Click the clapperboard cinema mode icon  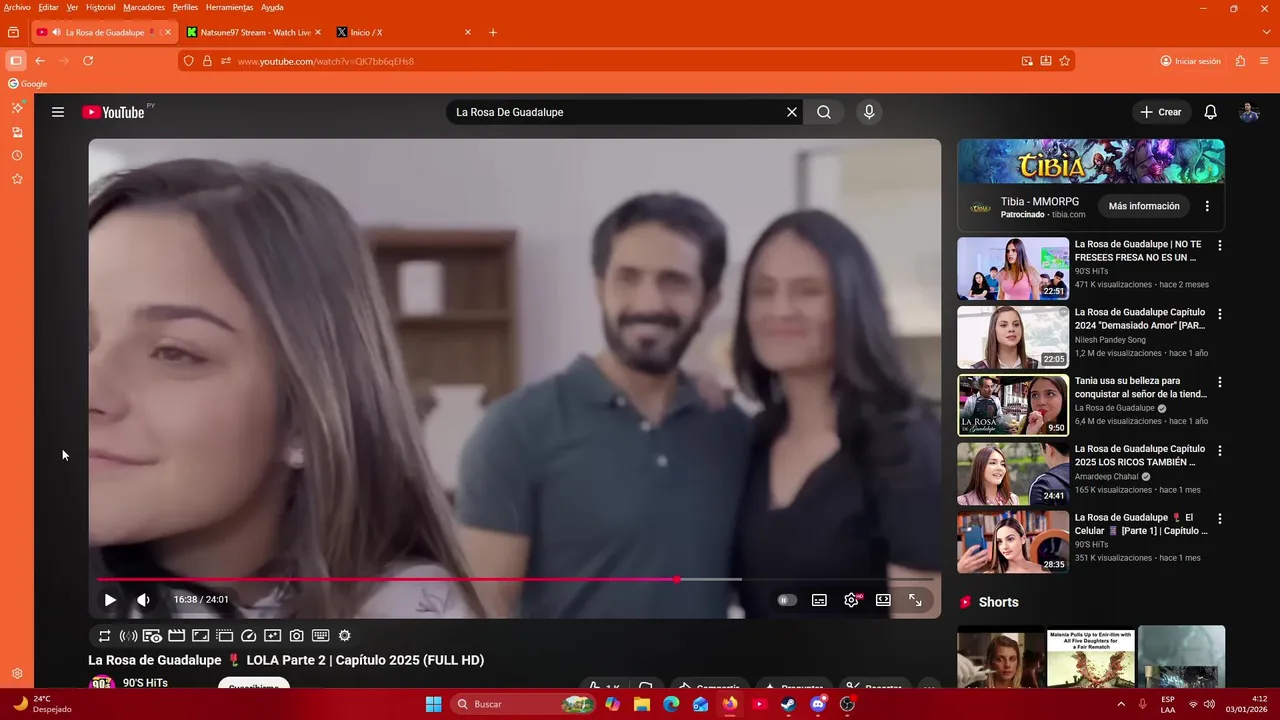click(x=176, y=635)
